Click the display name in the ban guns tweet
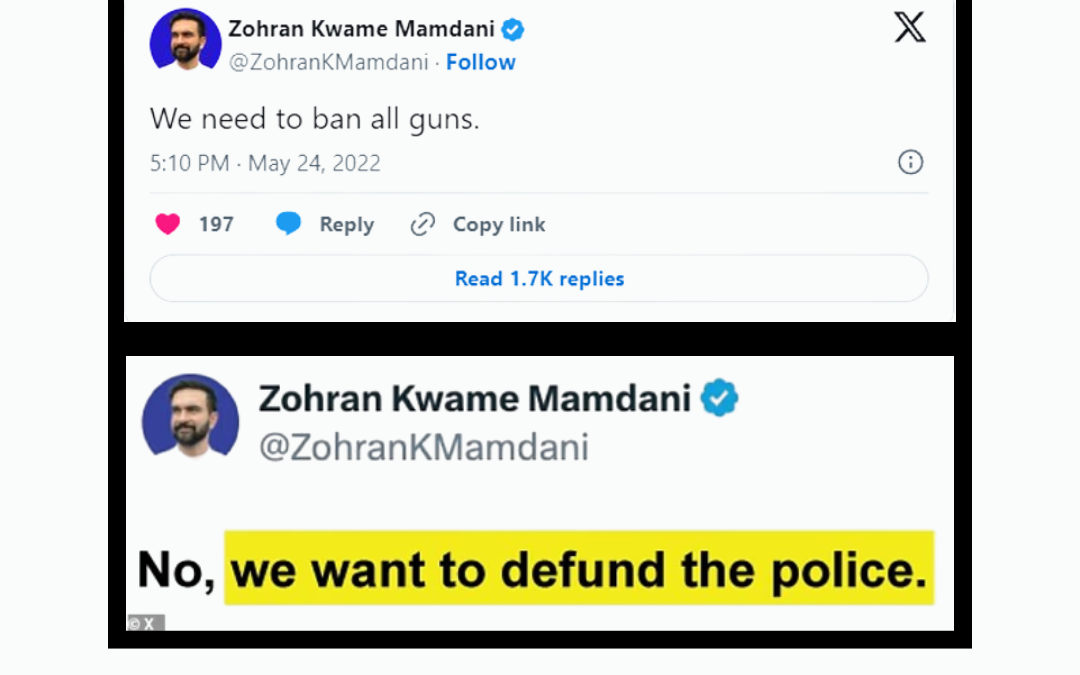This screenshot has width=1080, height=675. (361, 30)
